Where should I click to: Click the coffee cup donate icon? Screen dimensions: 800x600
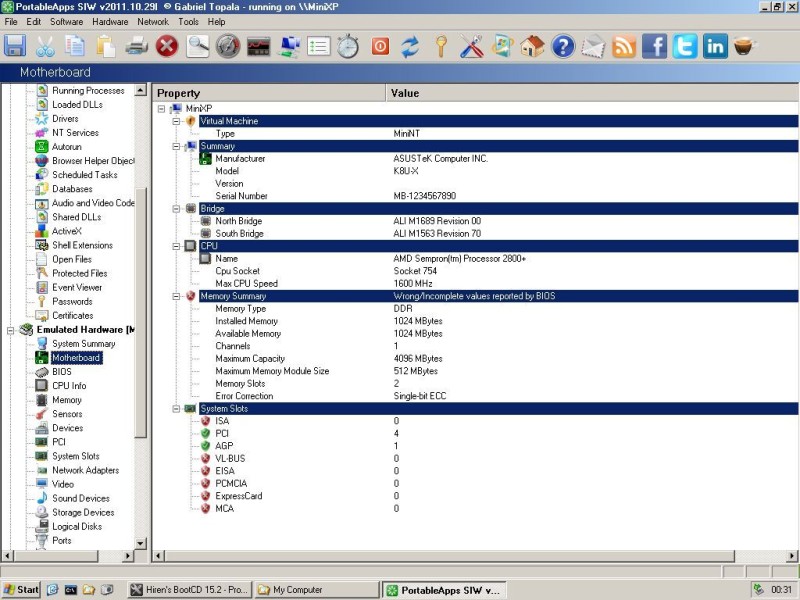point(744,46)
